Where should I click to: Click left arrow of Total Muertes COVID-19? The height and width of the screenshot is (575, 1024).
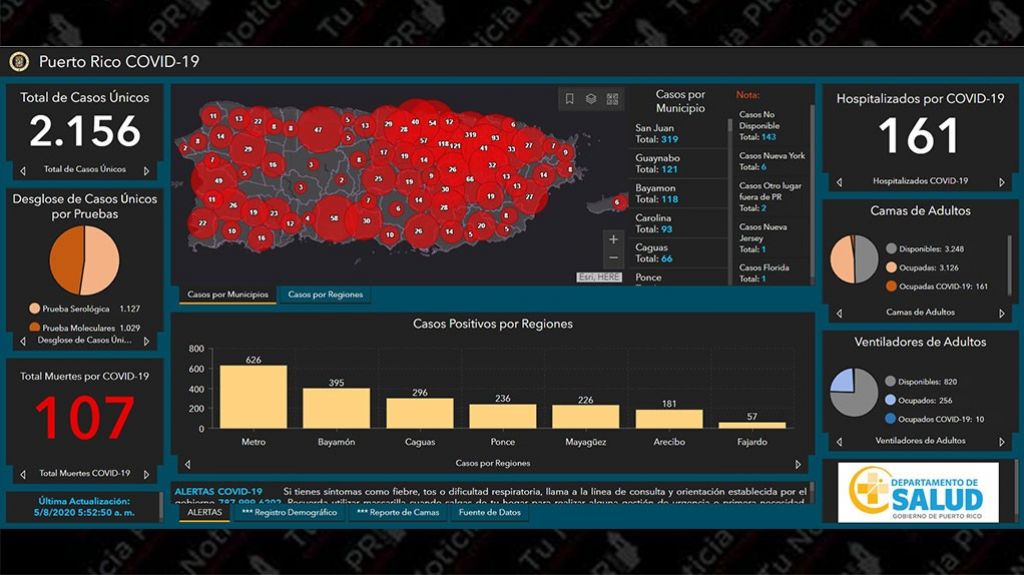22,474
